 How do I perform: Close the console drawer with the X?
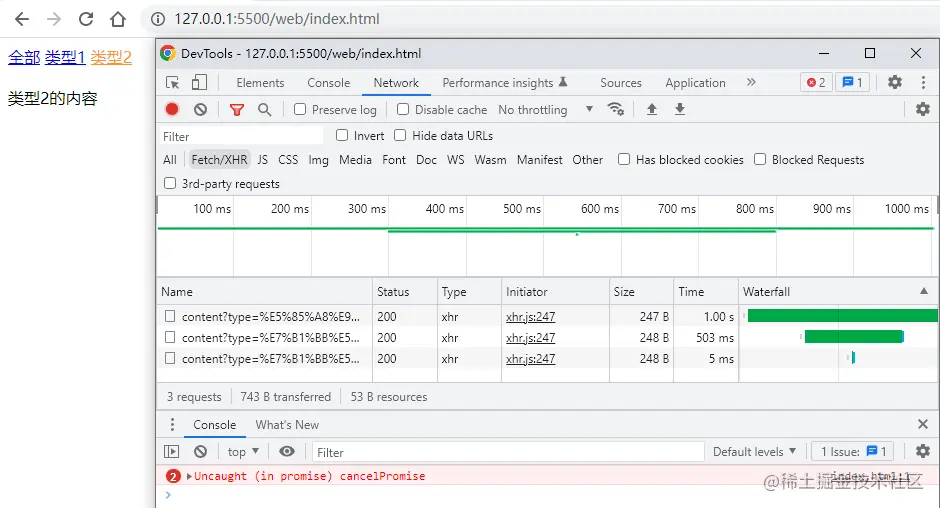(923, 425)
